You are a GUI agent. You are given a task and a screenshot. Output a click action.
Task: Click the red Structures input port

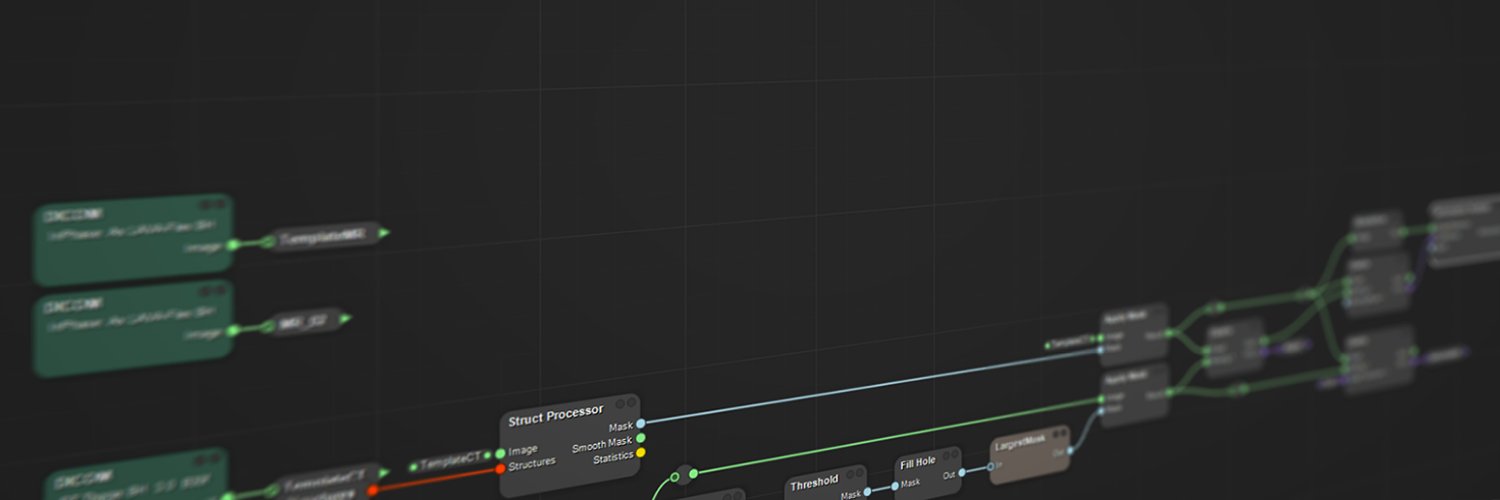pos(500,468)
